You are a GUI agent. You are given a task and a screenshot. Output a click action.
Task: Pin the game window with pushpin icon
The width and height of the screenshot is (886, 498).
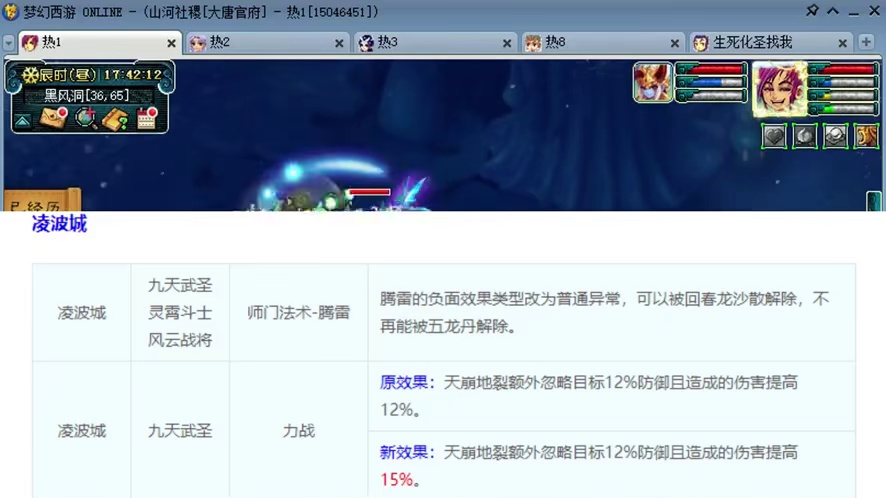point(812,11)
